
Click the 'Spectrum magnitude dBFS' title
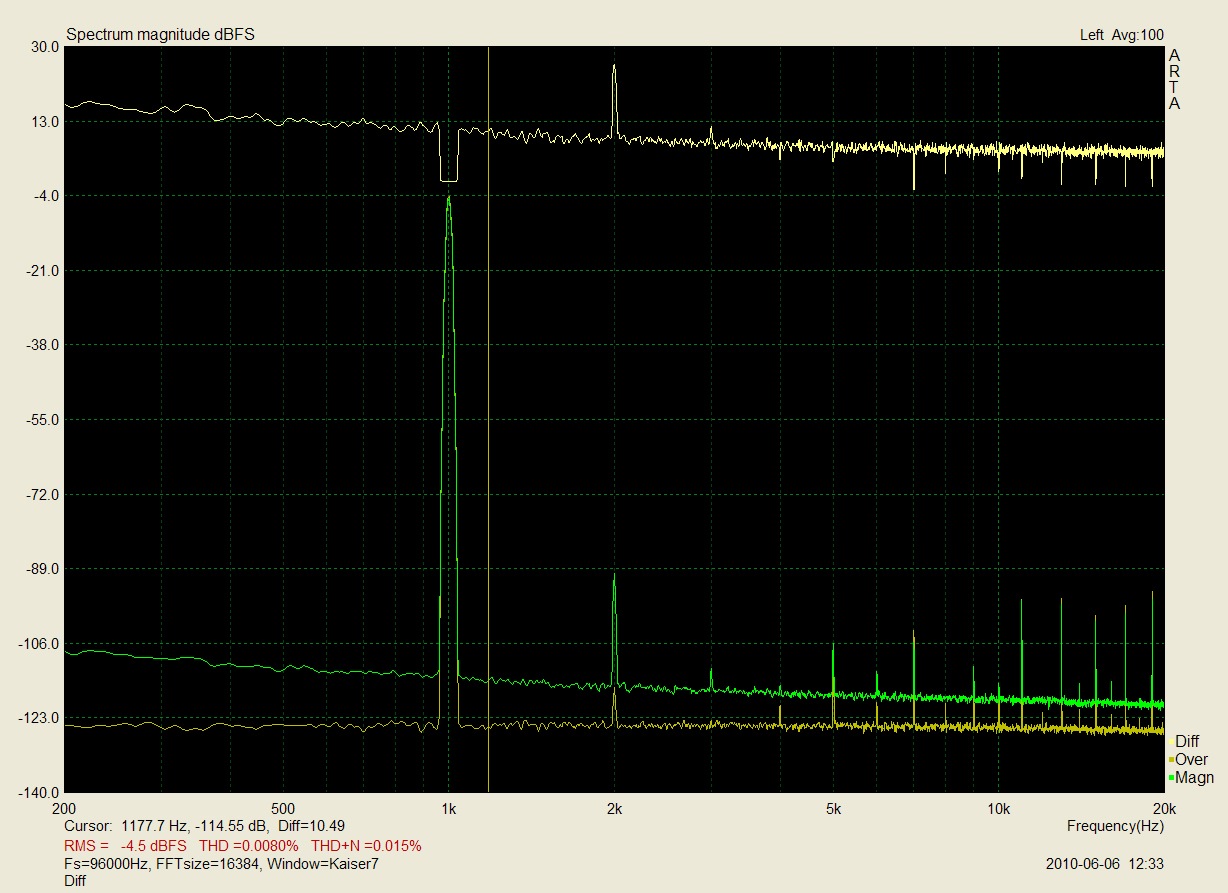tap(160, 35)
